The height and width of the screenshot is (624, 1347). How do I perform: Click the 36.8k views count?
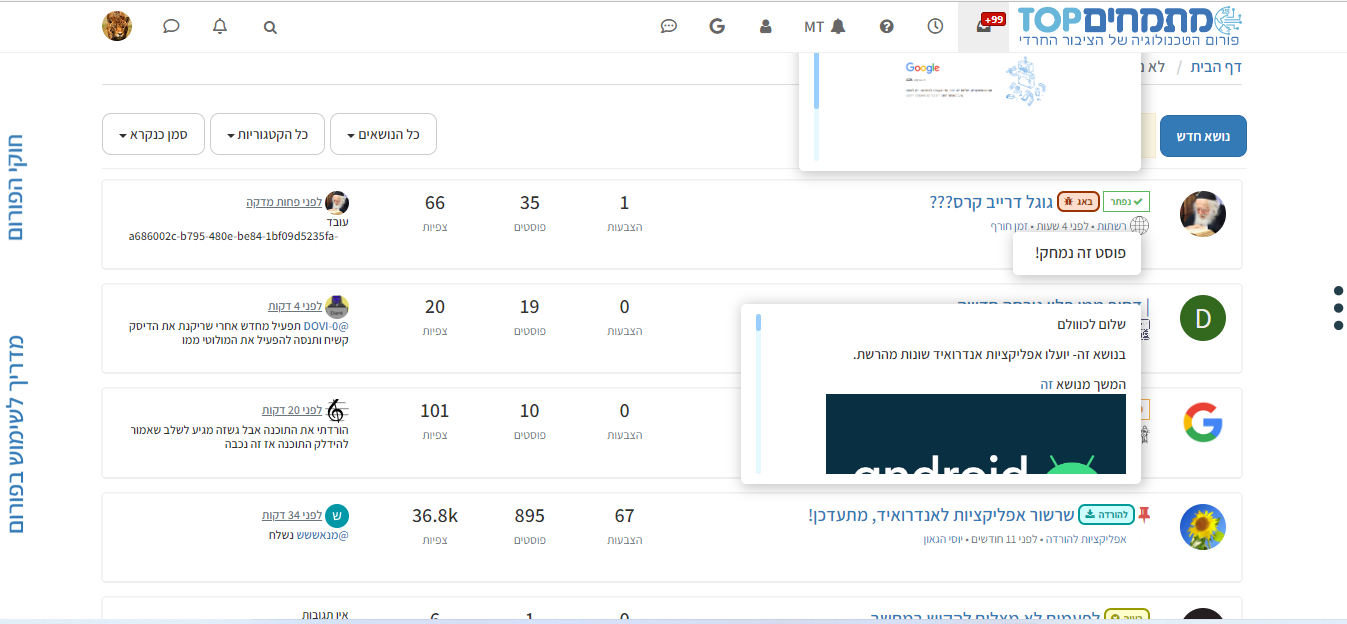coord(435,516)
